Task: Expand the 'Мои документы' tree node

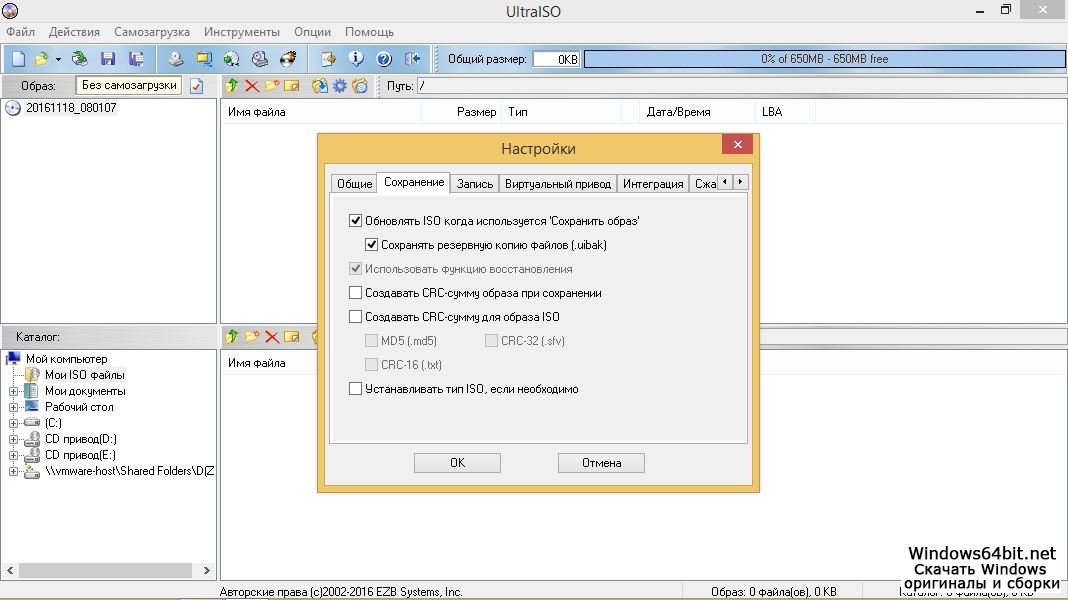Action: pyautogui.click(x=14, y=391)
